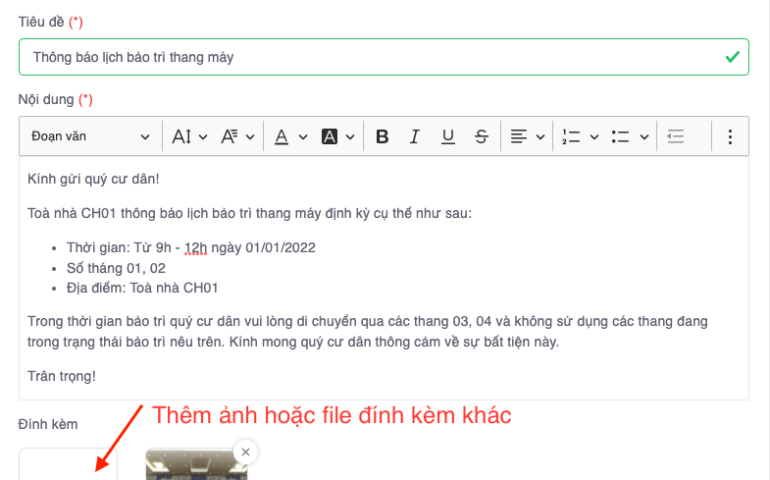Show more toolbar items (three dots)

730,137
